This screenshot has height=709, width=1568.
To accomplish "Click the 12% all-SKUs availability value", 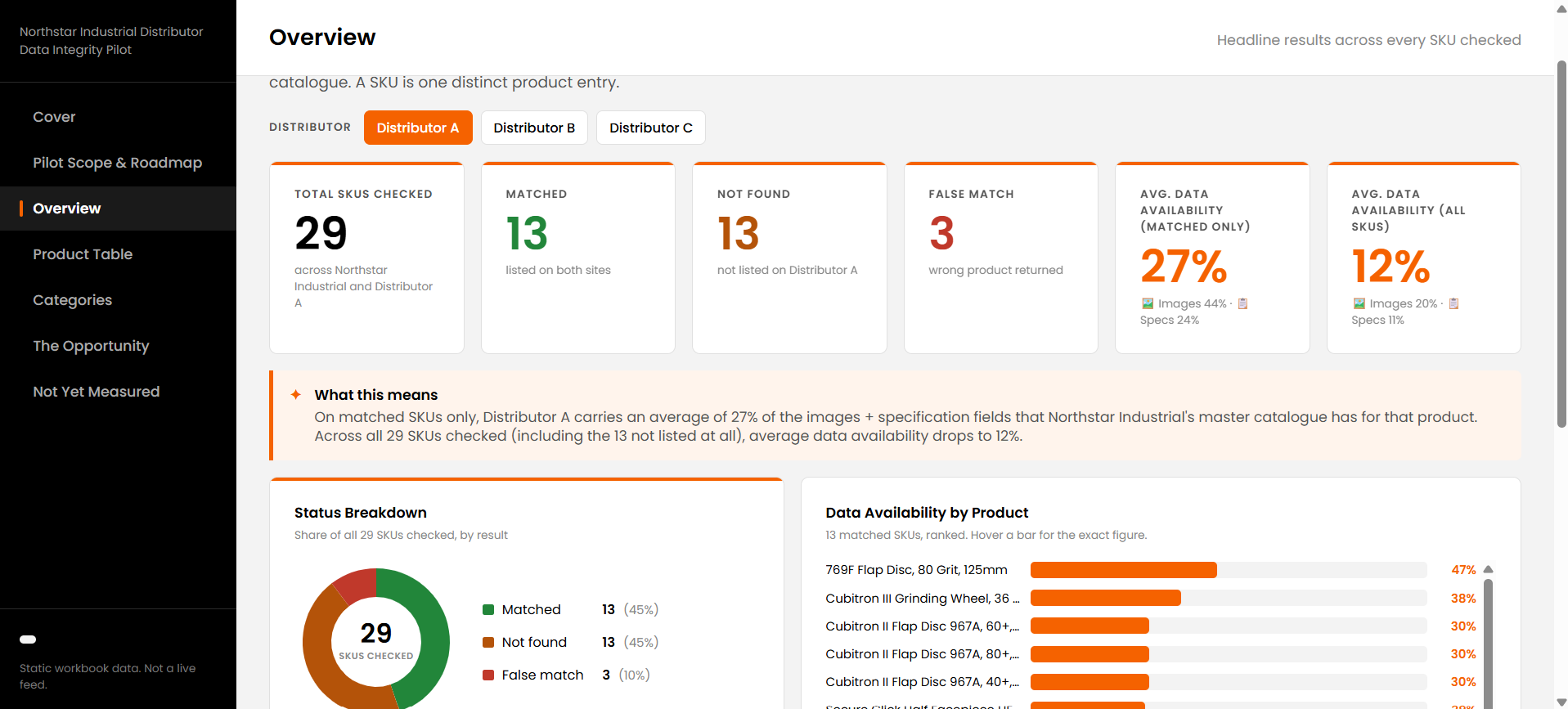I will coord(1391,267).
